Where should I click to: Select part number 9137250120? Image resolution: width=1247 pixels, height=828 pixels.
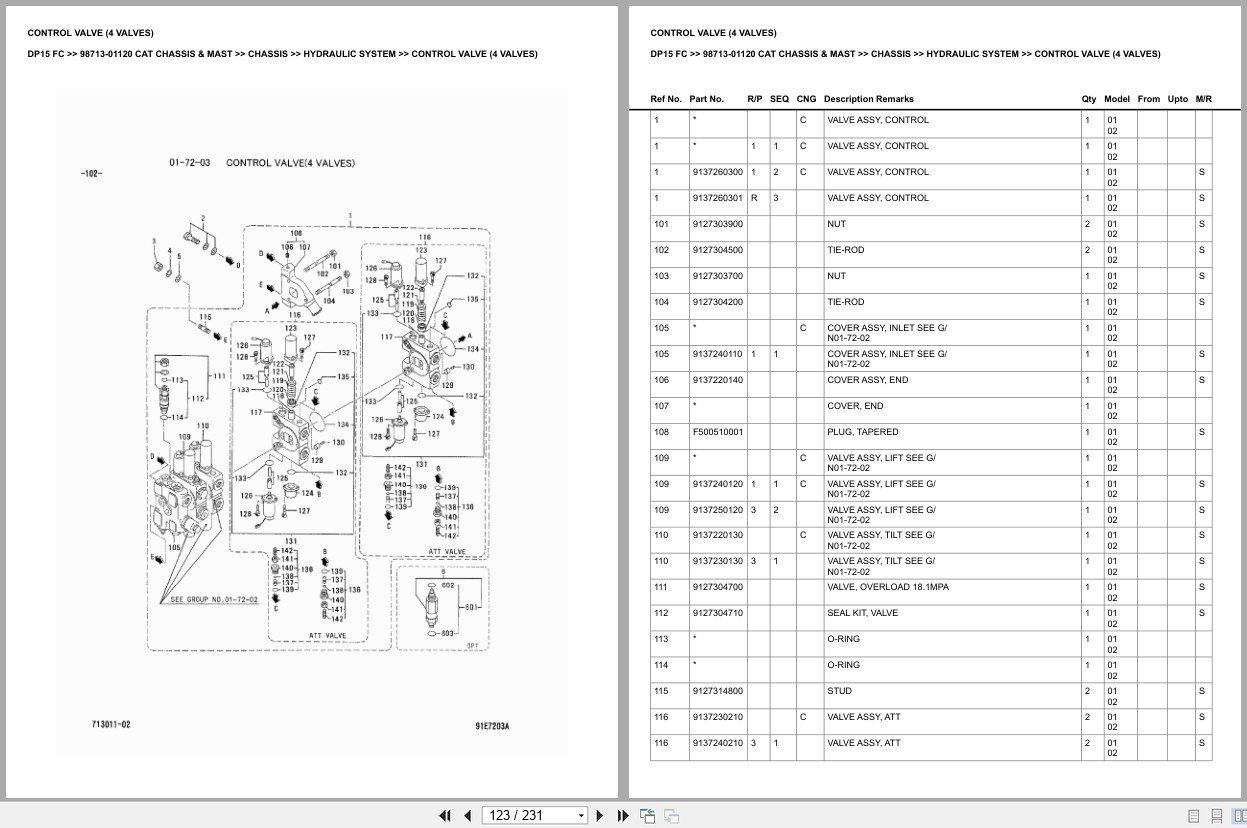718,510
